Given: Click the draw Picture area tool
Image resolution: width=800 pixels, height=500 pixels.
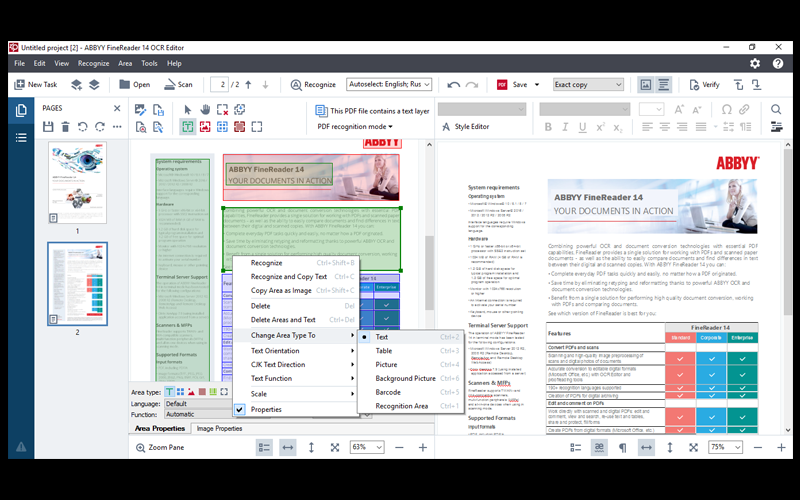Looking at the screenshot, I should click(205, 127).
